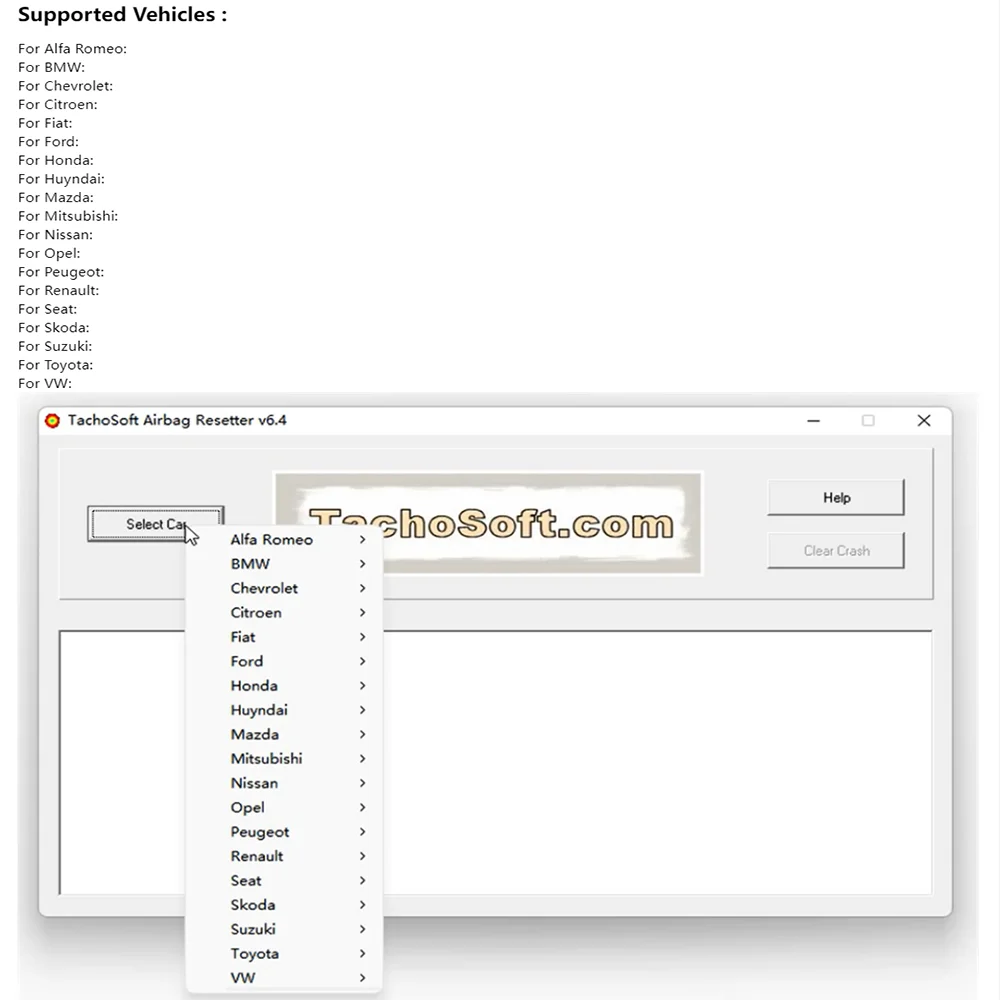Click the "For Huyndai:" text line

(61, 179)
